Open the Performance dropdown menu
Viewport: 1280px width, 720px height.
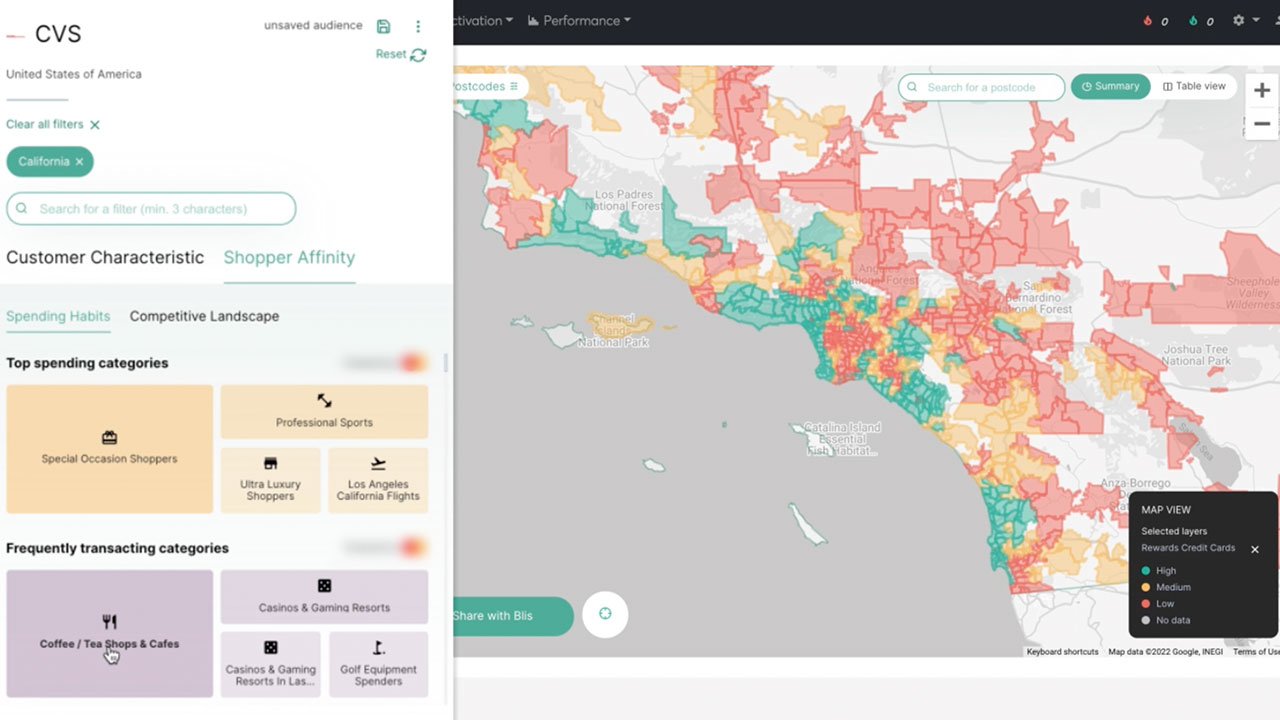(x=579, y=20)
